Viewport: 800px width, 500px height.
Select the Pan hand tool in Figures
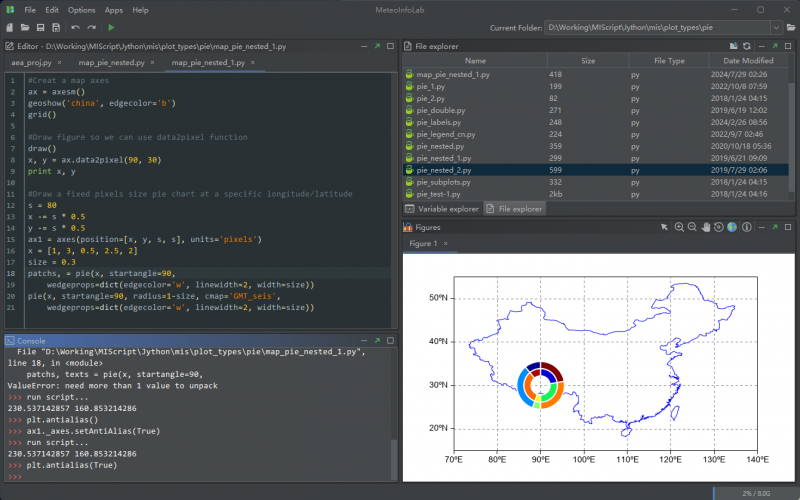coord(705,227)
